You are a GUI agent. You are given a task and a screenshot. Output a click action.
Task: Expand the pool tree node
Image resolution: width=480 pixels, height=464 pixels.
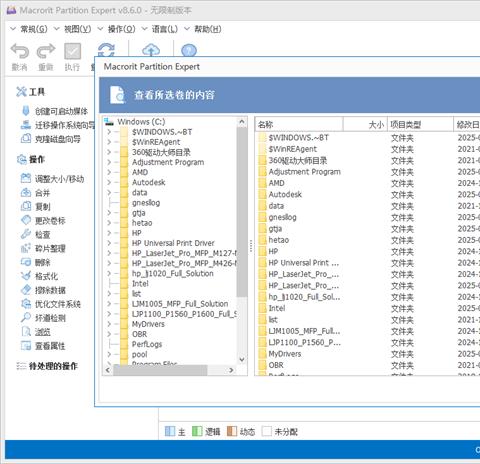[109, 354]
